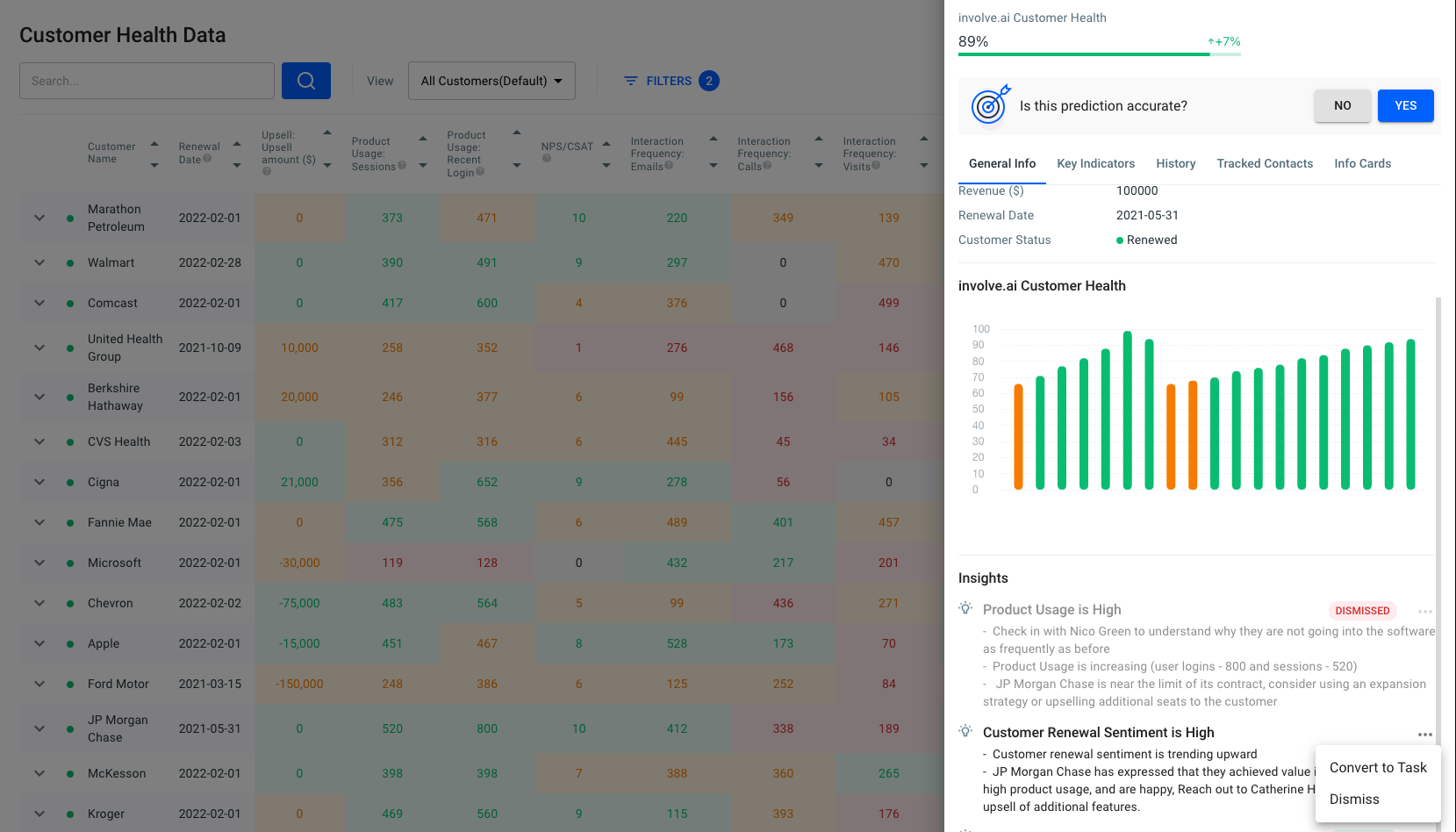Viewport: 1456px width, 832px height.
Task: Click the DISMISSED badge
Action: (1362, 611)
